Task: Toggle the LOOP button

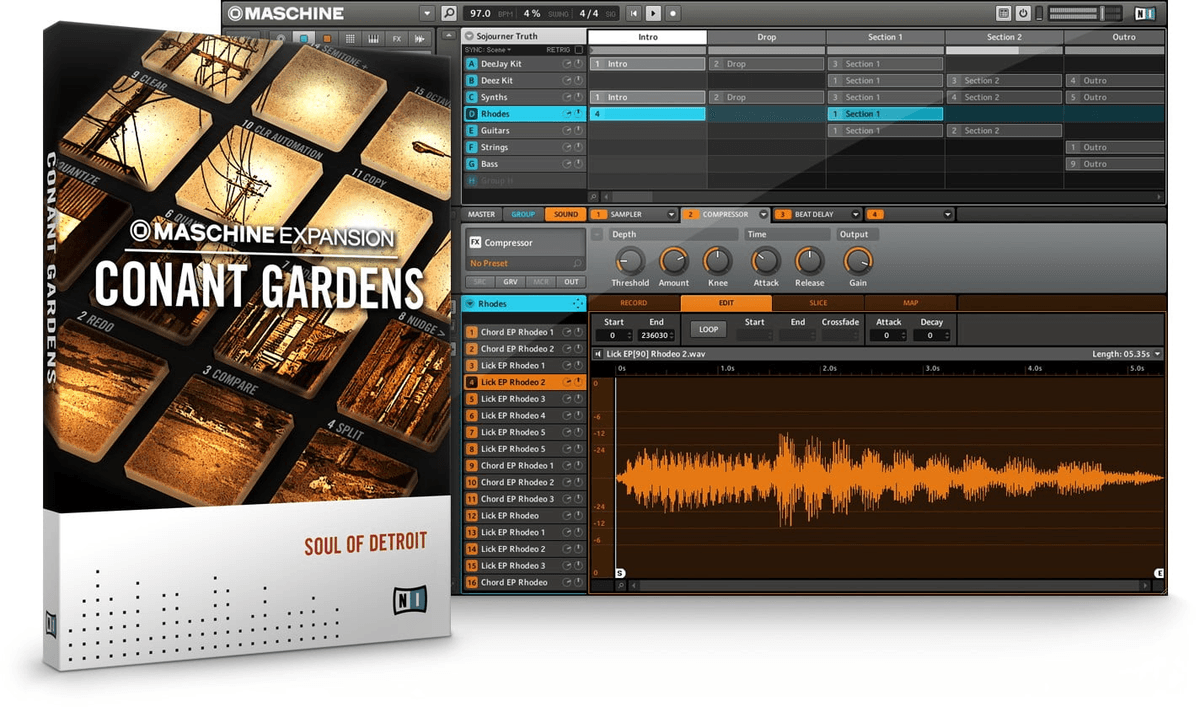Action: [708, 329]
